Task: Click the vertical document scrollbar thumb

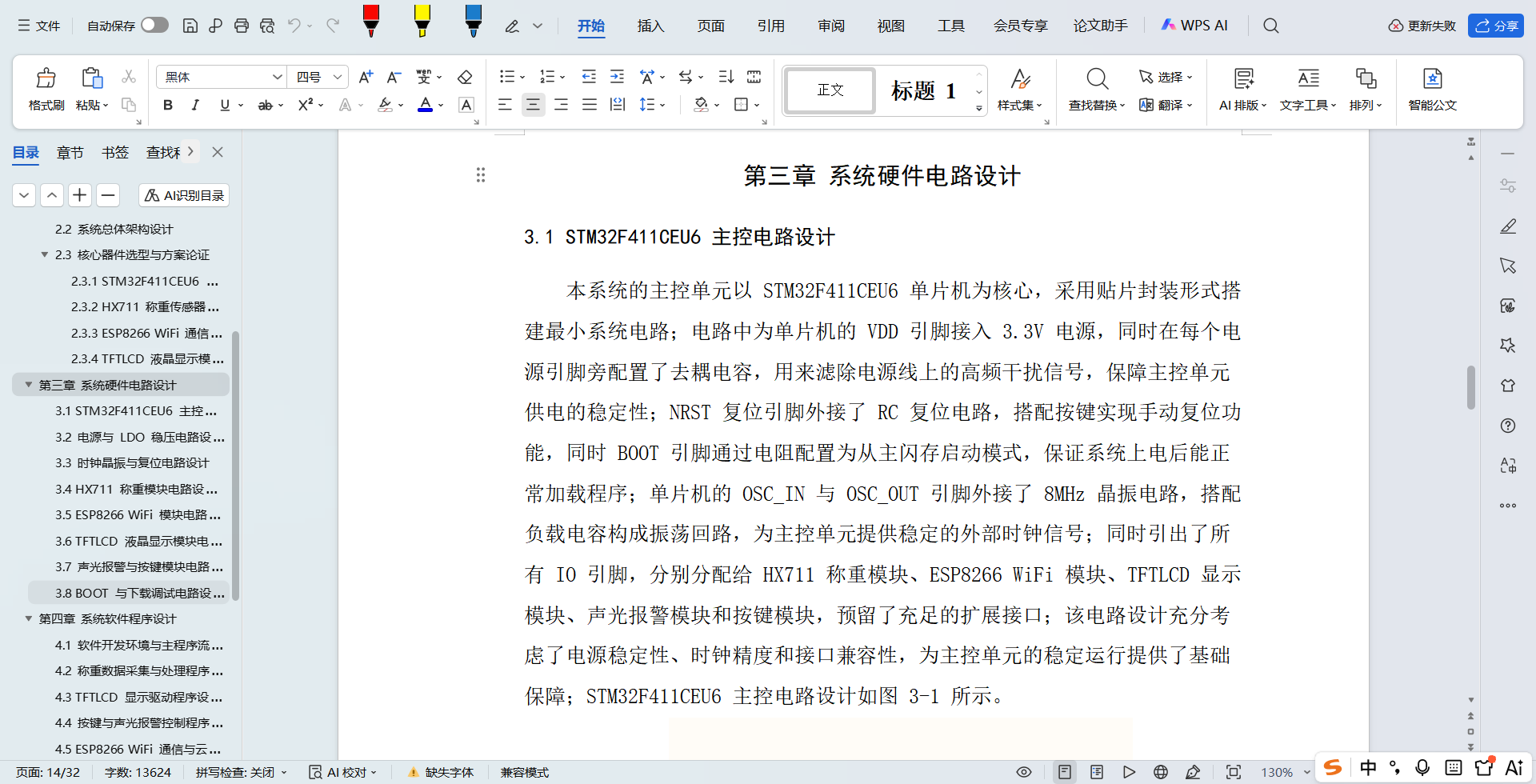Action: pos(1470,388)
